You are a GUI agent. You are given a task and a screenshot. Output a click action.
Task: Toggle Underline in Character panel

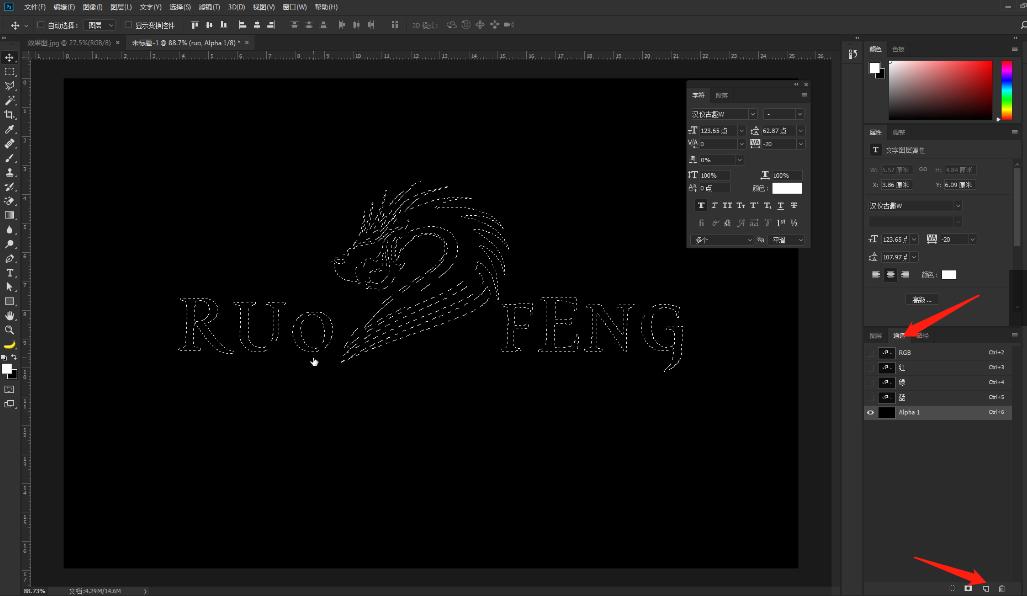pos(780,206)
